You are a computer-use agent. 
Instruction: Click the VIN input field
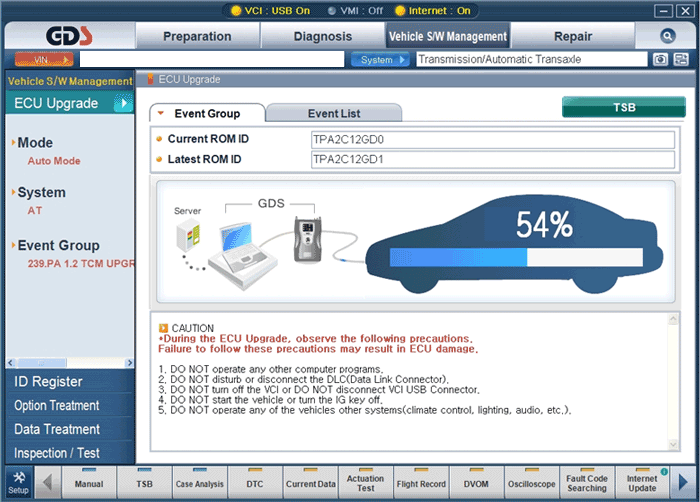tap(212, 59)
